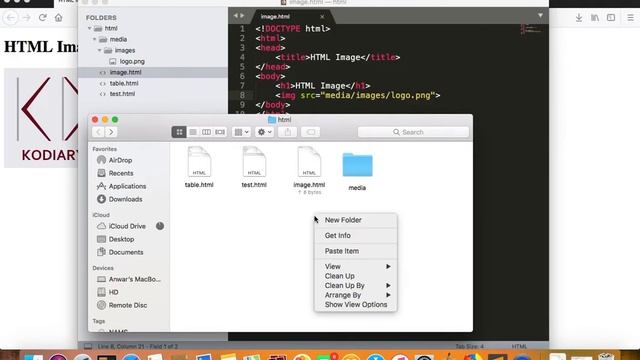Open the Arrange By submenu
This screenshot has width=640, height=360.
(356, 295)
